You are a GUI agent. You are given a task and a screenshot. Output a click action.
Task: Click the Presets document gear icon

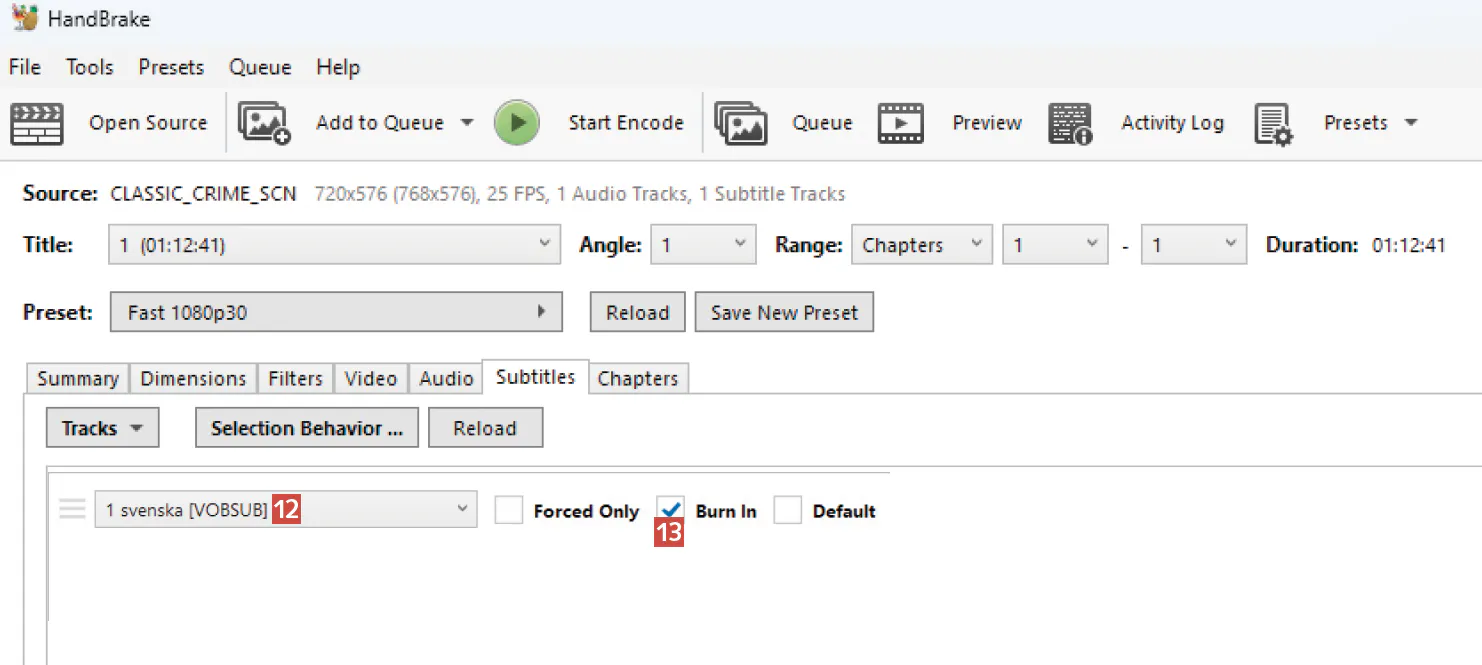[x=1273, y=124]
